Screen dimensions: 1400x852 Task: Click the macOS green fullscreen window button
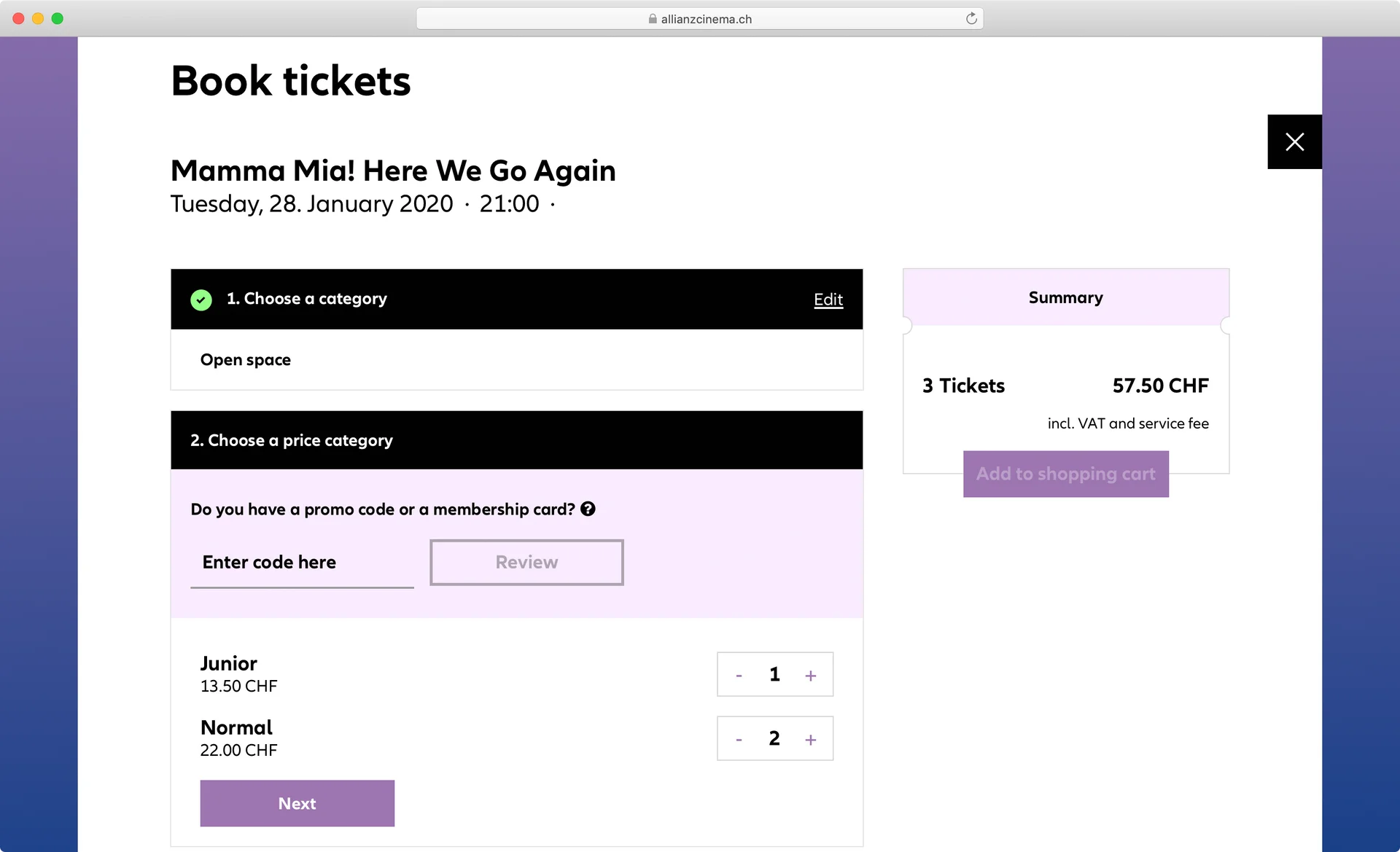point(58,18)
